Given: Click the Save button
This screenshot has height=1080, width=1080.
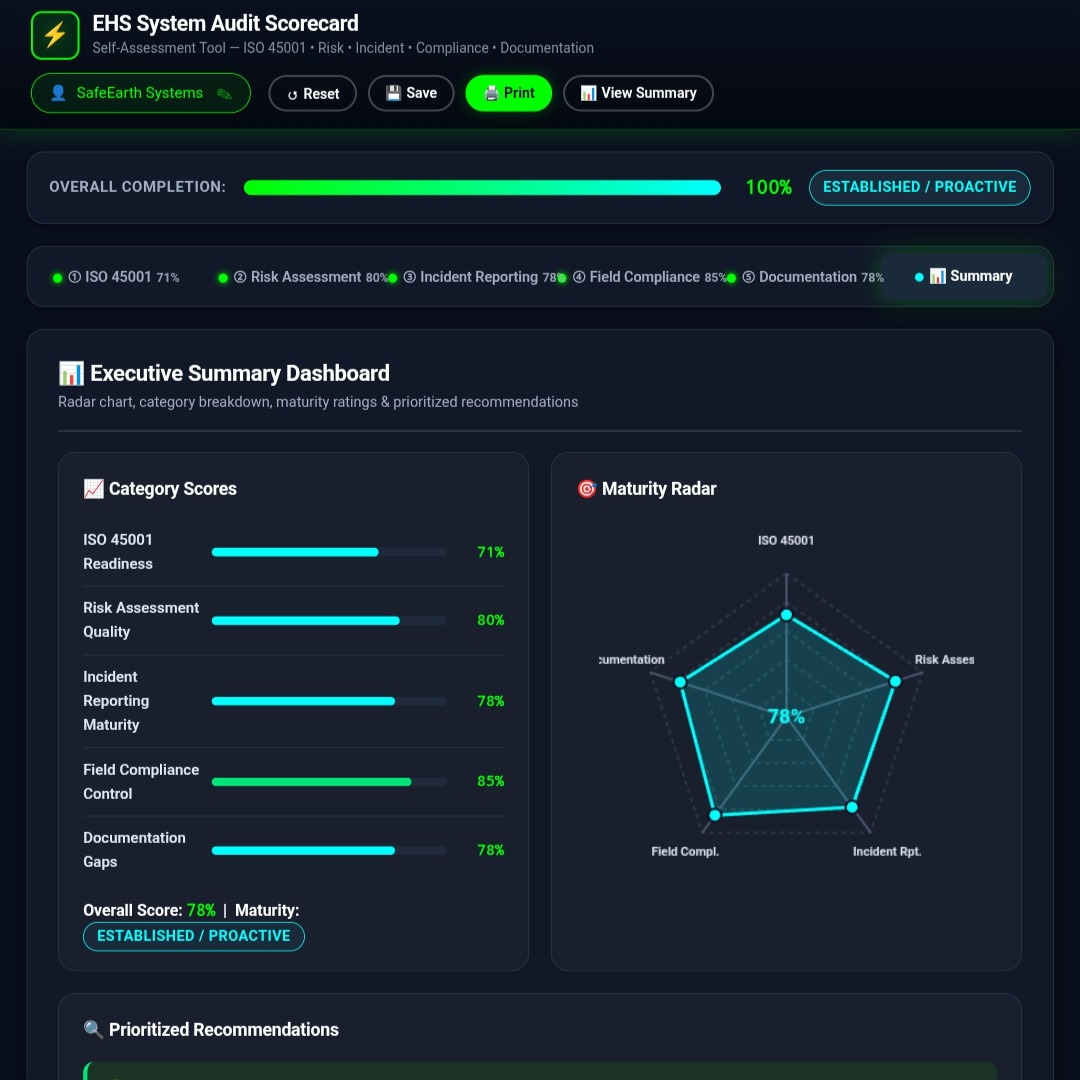Looking at the screenshot, I should [411, 93].
